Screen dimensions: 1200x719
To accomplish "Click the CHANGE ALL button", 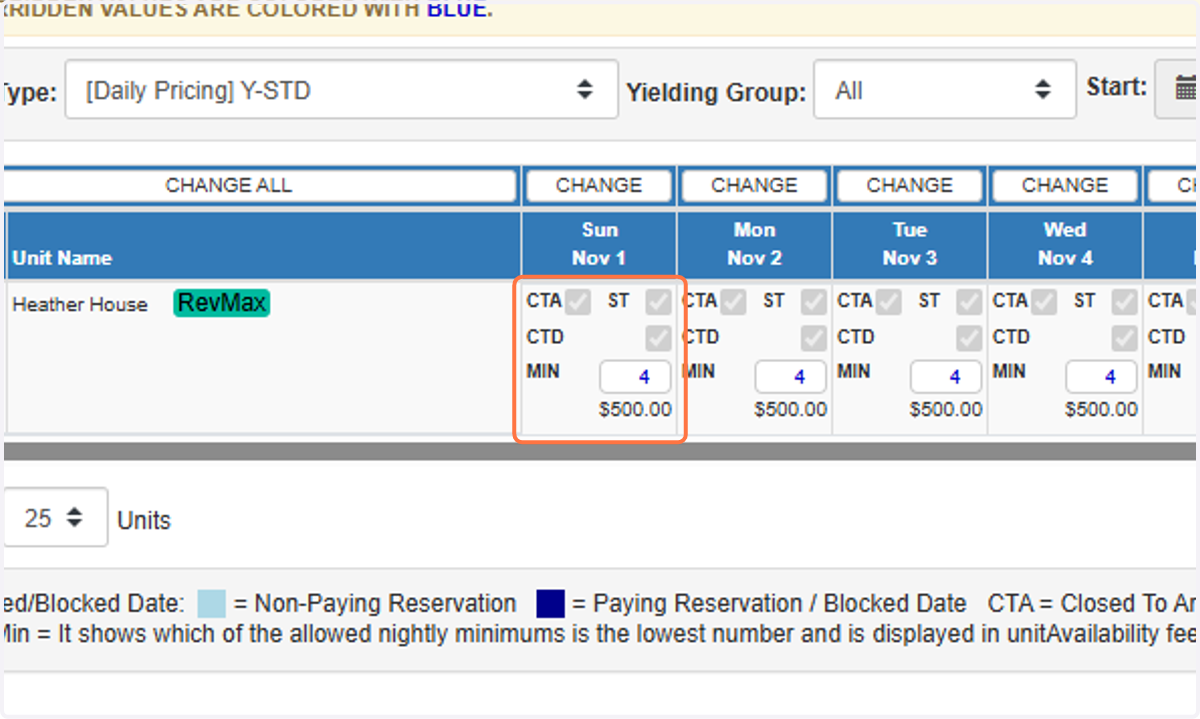I will coord(259,185).
